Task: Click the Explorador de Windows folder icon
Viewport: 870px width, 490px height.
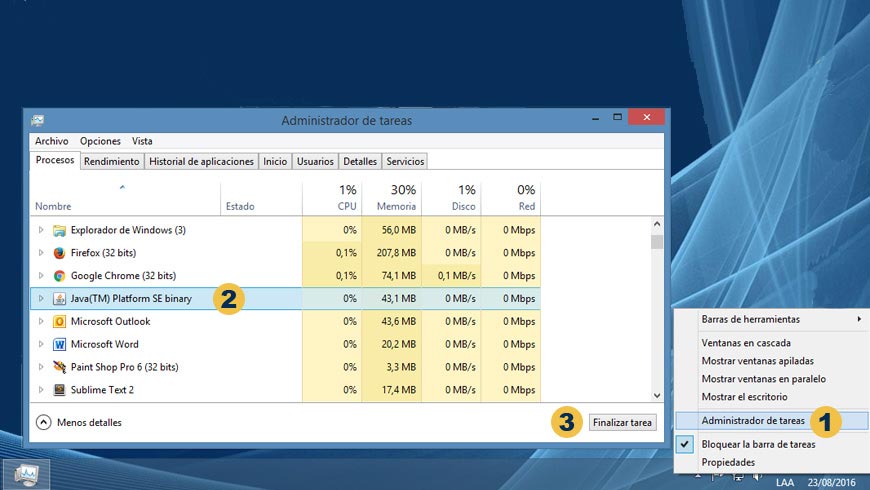Action: point(59,230)
